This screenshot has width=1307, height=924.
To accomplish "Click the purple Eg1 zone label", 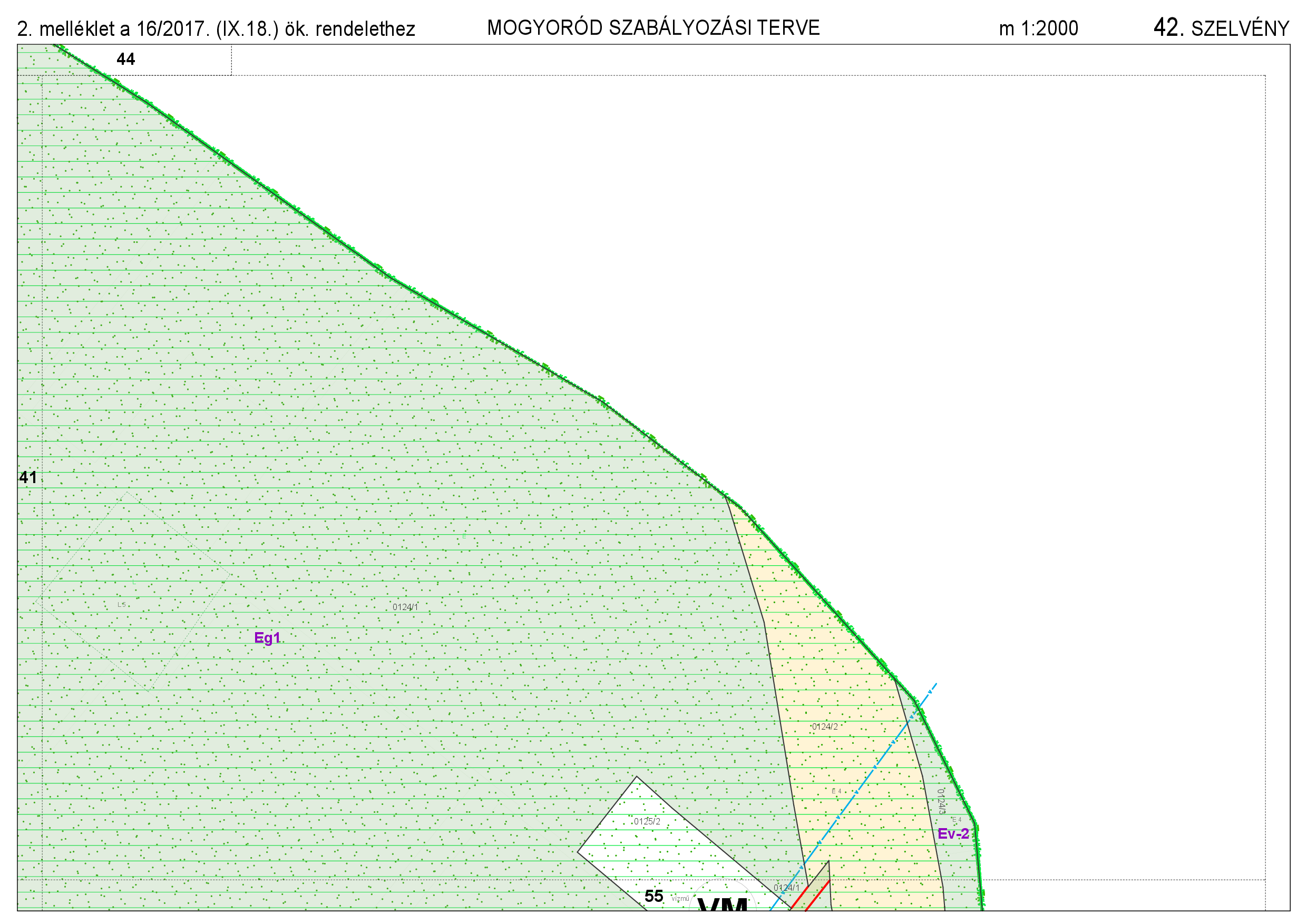I will click(267, 638).
